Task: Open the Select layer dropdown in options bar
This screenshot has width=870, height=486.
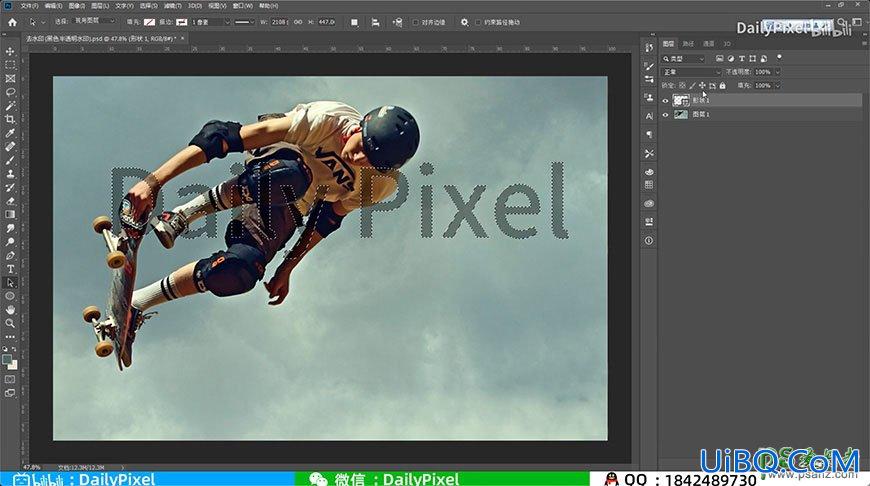Action: coord(94,21)
